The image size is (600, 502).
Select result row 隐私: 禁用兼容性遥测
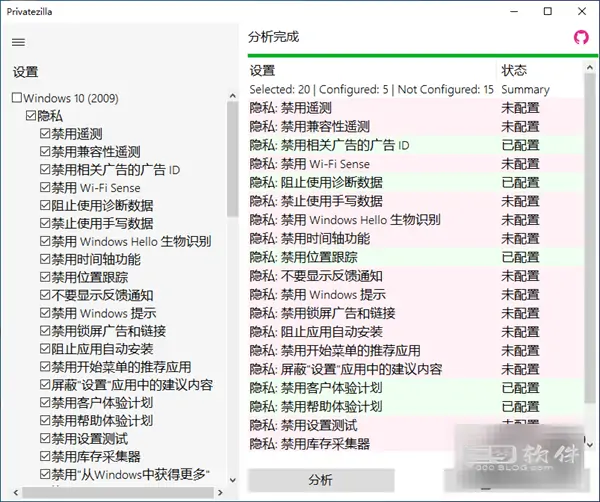click(416, 127)
